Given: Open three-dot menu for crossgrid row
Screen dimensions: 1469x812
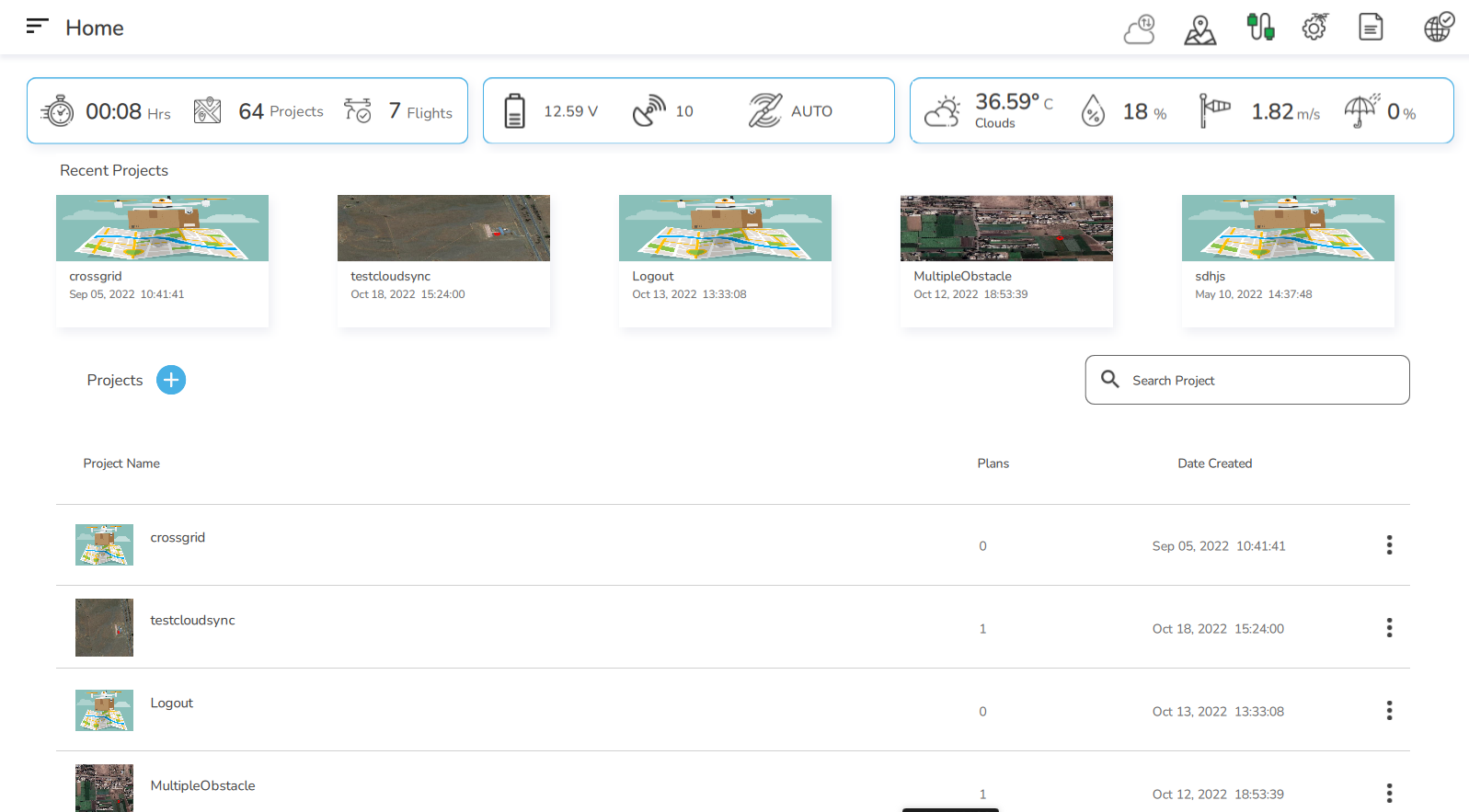Looking at the screenshot, I should pos(1389,545).
